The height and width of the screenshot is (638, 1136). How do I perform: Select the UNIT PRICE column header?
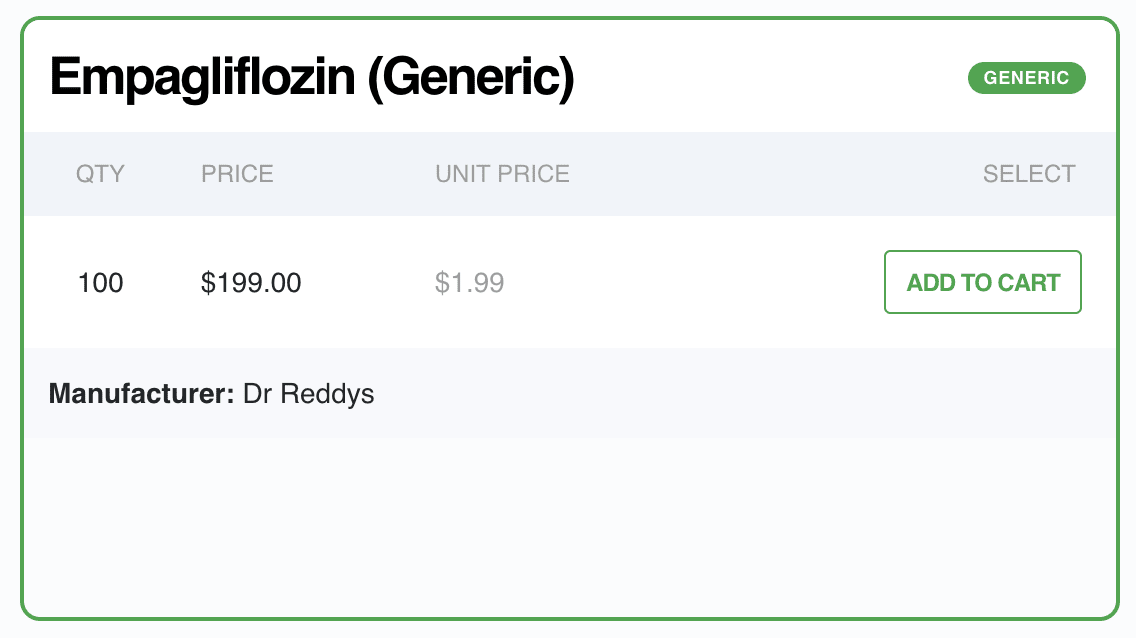pos(502,174)
